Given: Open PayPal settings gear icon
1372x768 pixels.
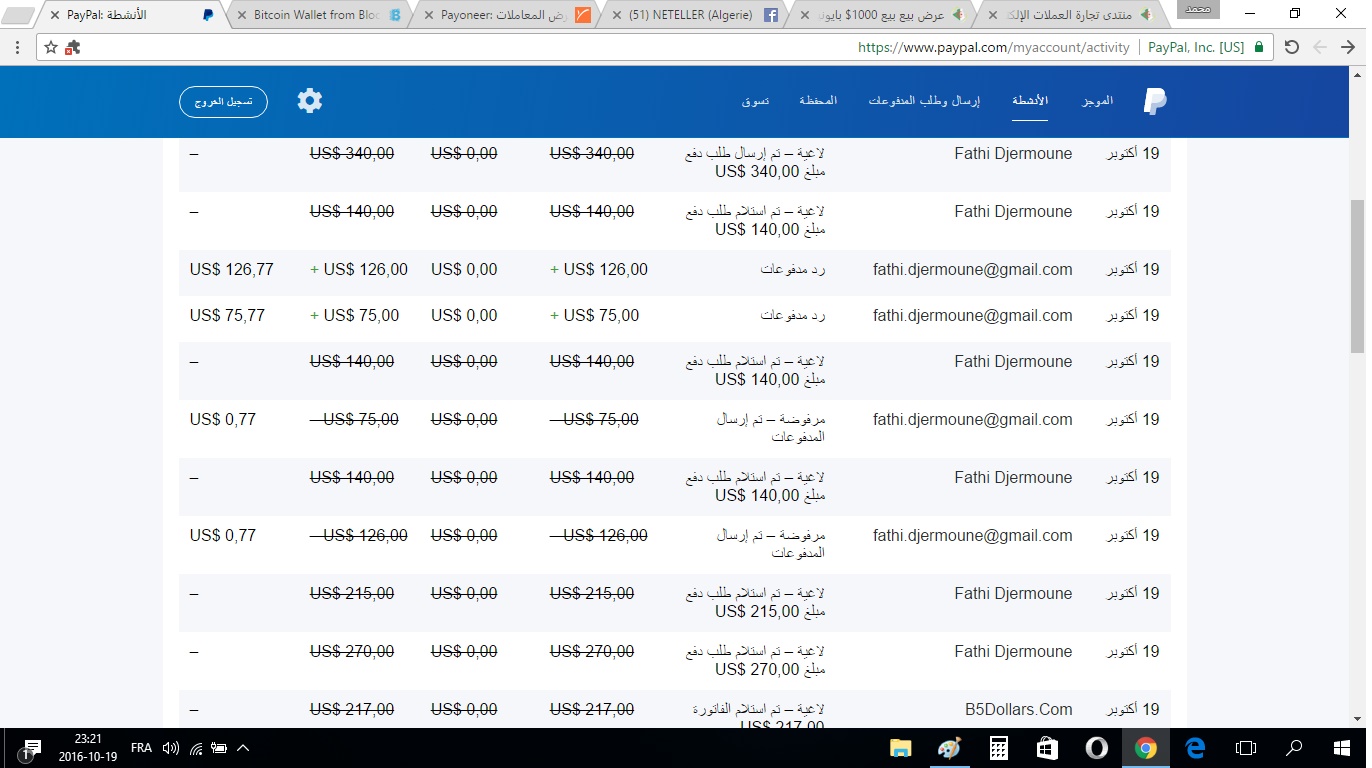Looking at the screenshot, I should pos(310,101).
